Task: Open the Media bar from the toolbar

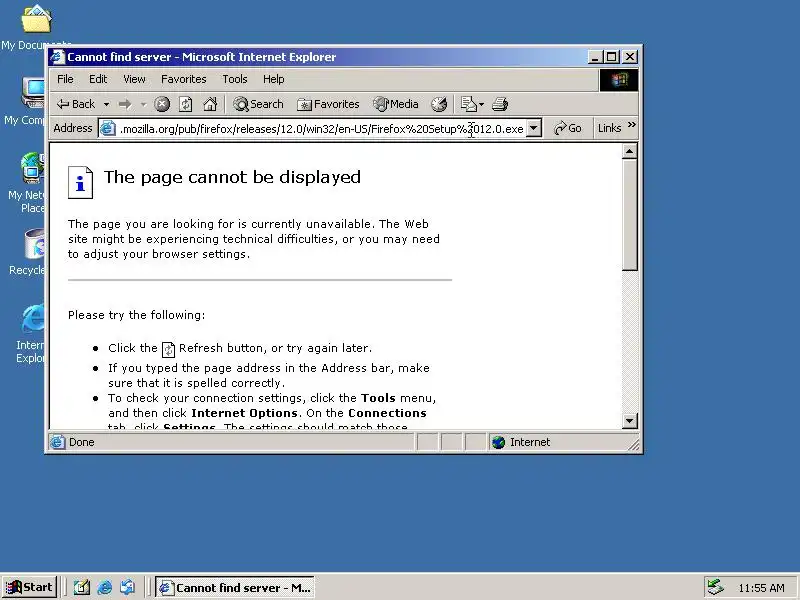Action: coord(396,104)
